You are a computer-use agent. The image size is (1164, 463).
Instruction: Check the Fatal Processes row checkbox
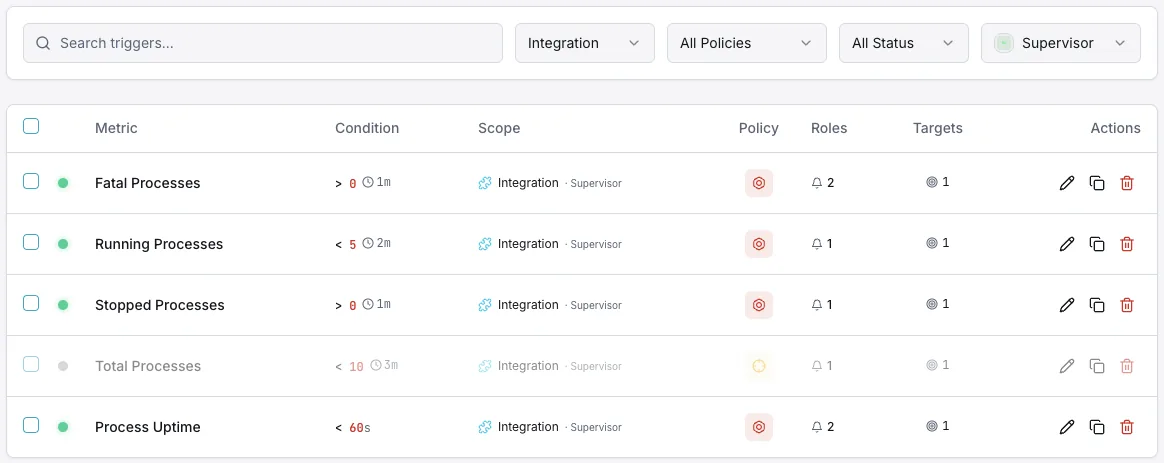[31, 181]
